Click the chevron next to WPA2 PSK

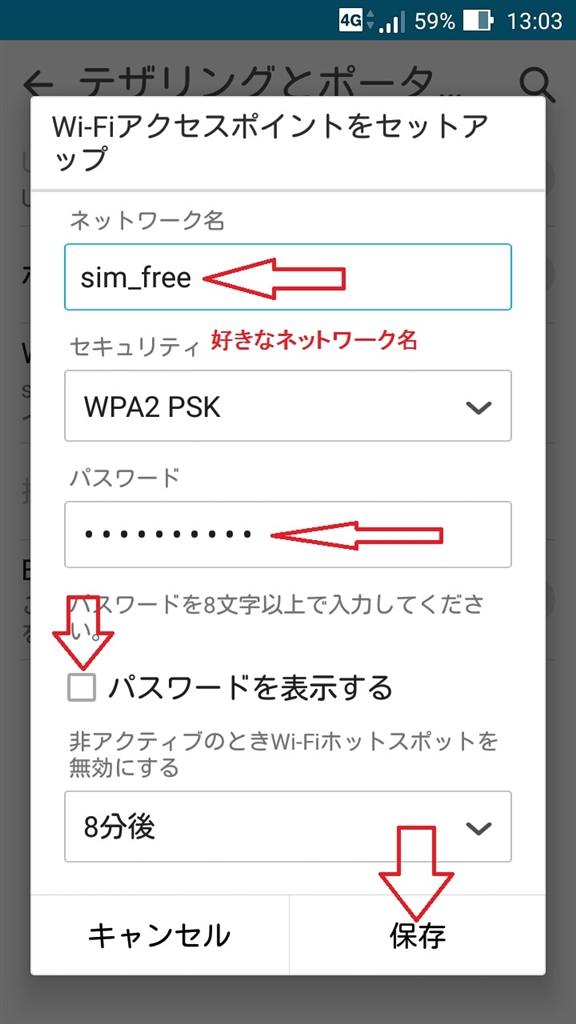point(479,408)
